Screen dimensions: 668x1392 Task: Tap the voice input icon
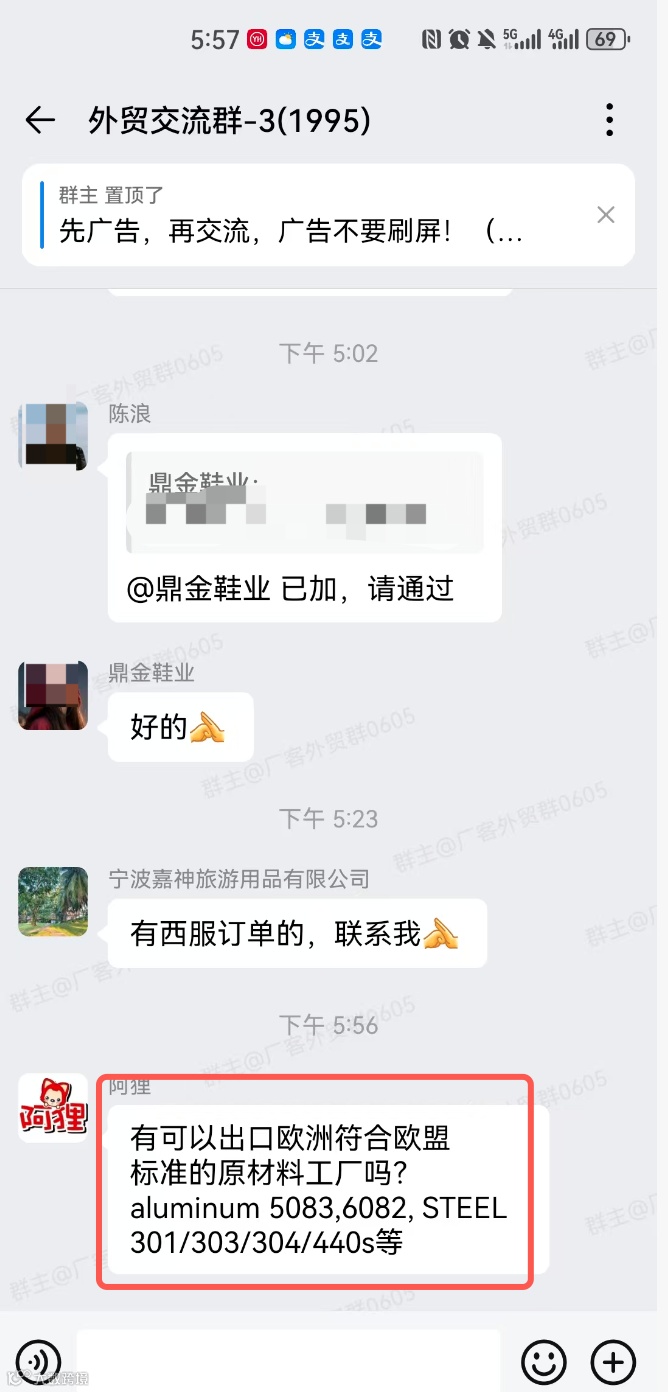coord(38,1362)
